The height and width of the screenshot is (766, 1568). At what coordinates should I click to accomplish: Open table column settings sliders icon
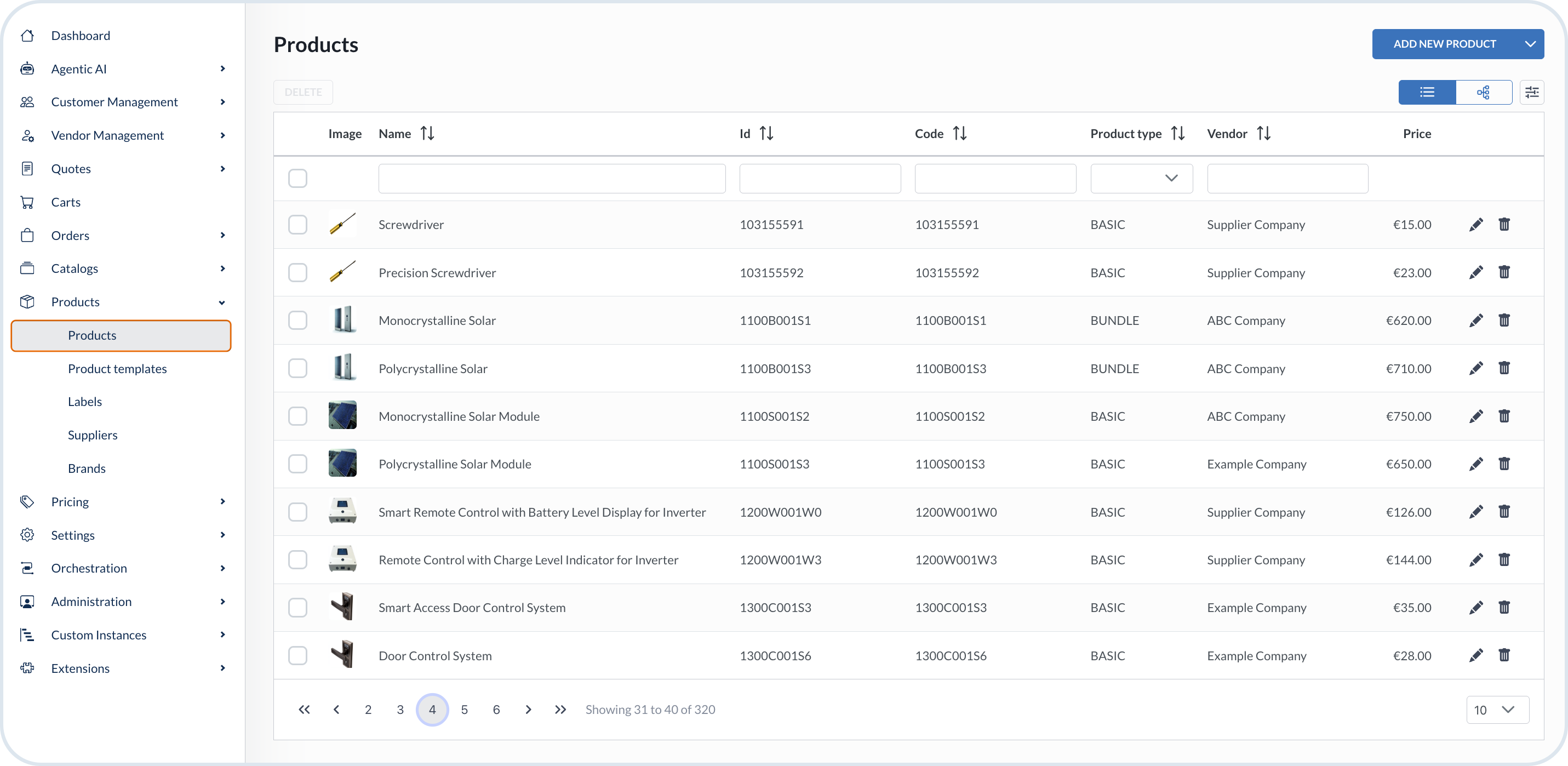point(1531,93)
